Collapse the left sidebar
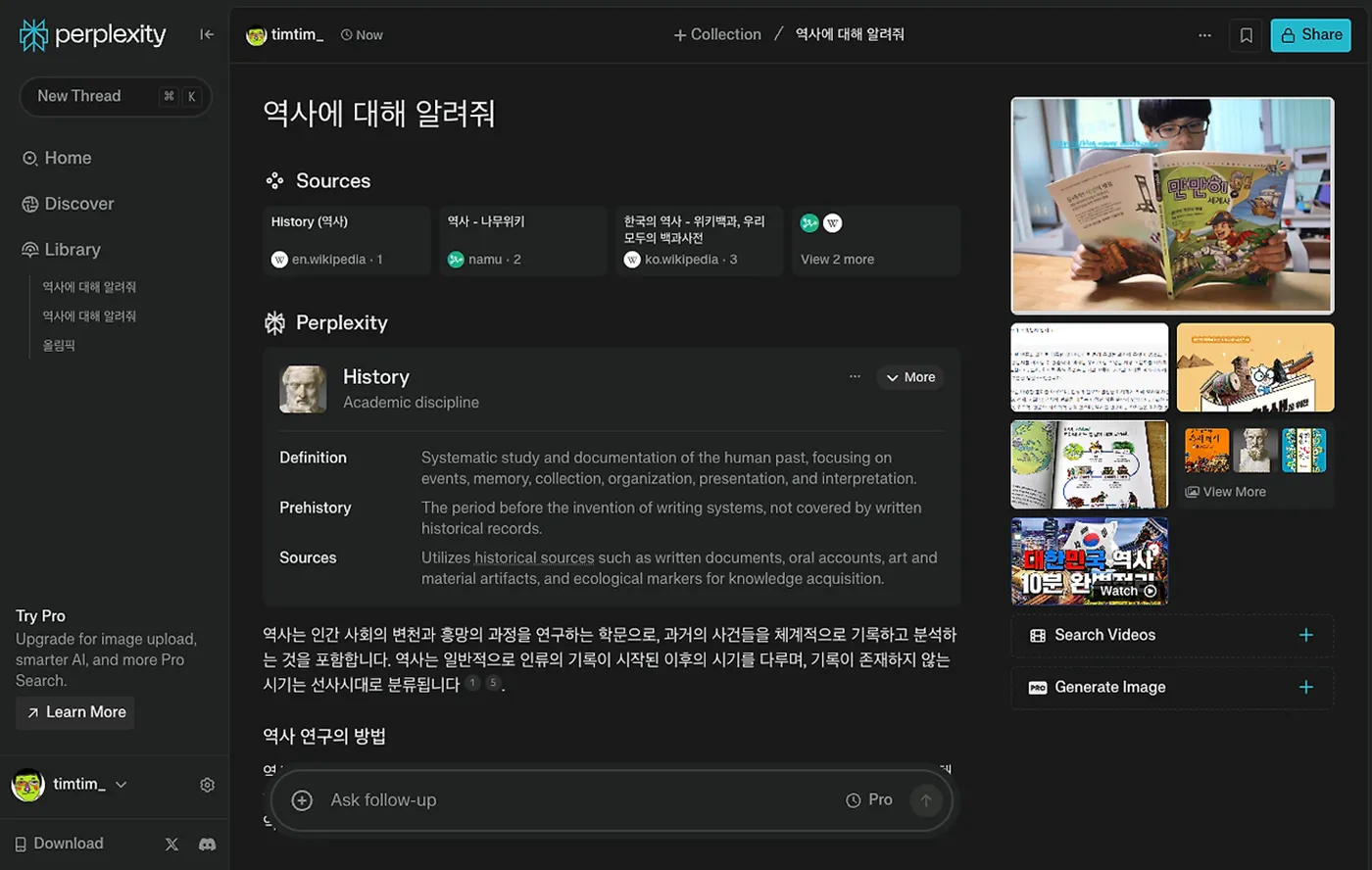The width and height of the screenshot is (1372, 870). click(x=207, y=33)
